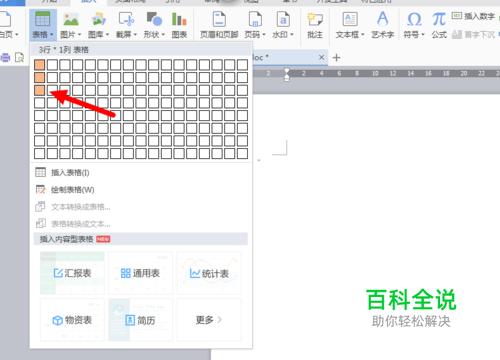Select the third highlighted cell in first grid column
The height and width of the screenshot is (360, 500).
(39, 90)
